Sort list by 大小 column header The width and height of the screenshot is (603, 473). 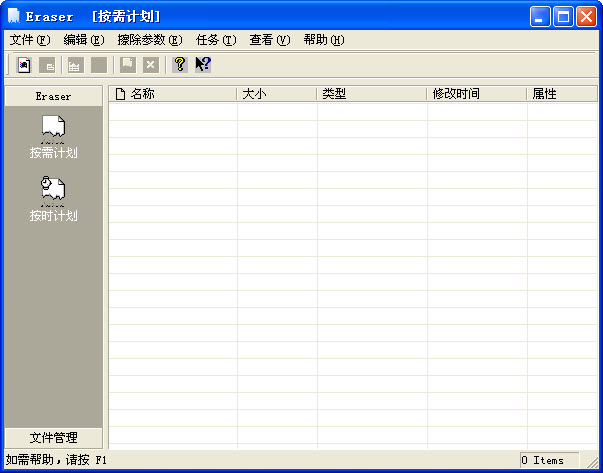click(x=276, y=94)
